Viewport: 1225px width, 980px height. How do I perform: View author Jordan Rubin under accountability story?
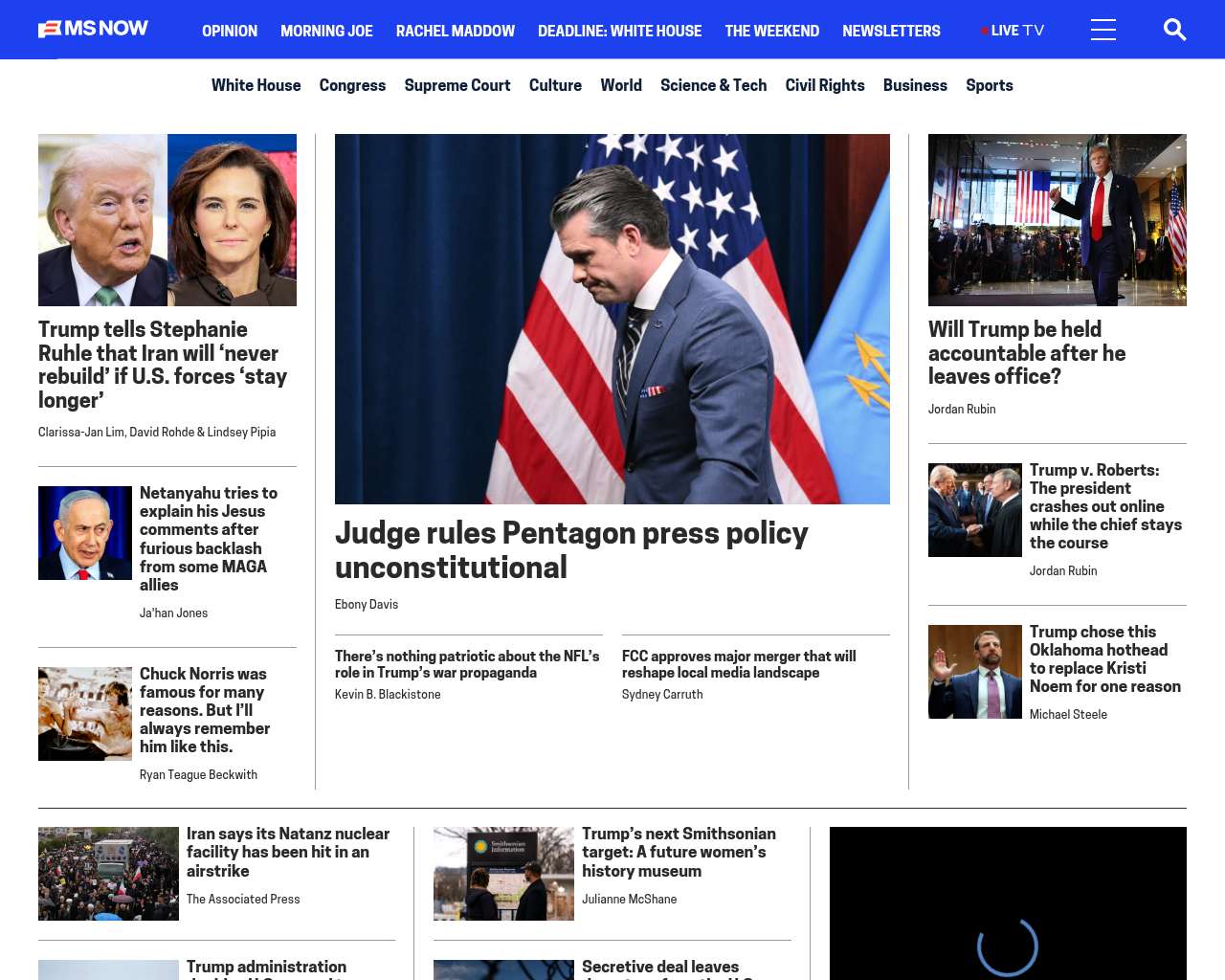click(961, 409)
